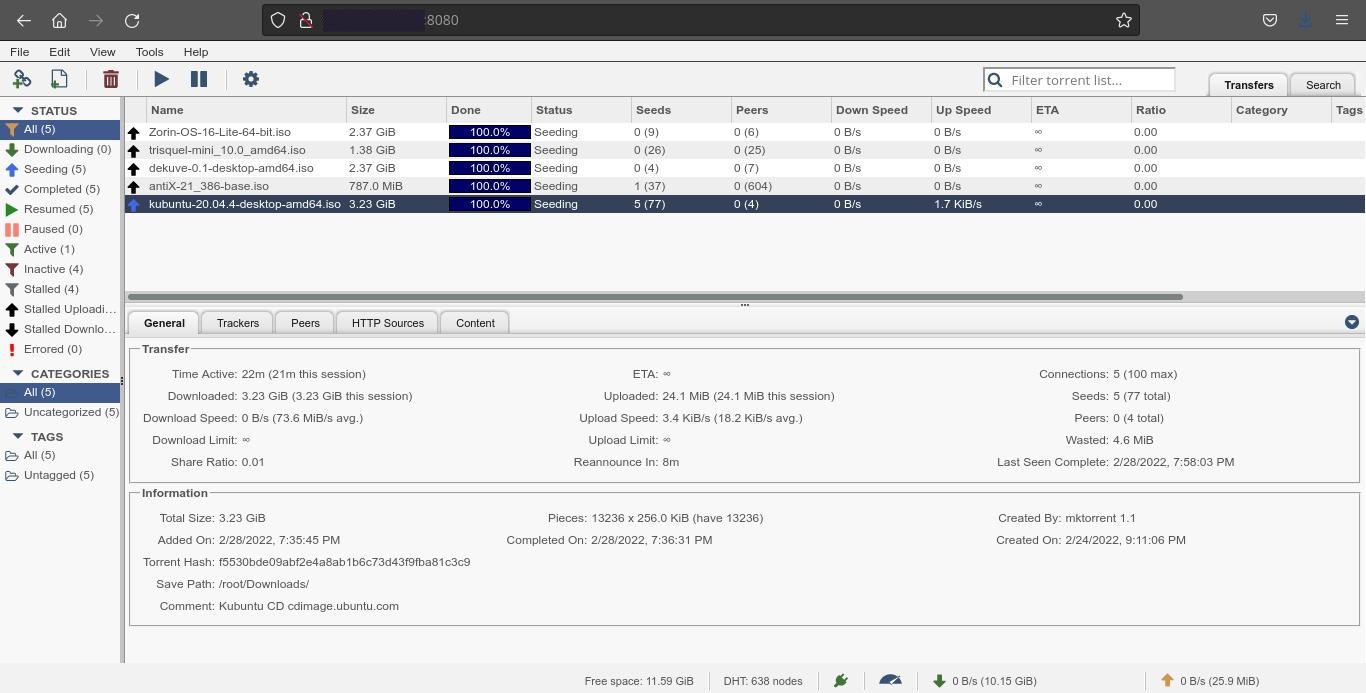This screenshot has width=1366, height=693.
Task: Click the insecure connection padlock icon
Action: pyautogui.click(x=306, y=20)
